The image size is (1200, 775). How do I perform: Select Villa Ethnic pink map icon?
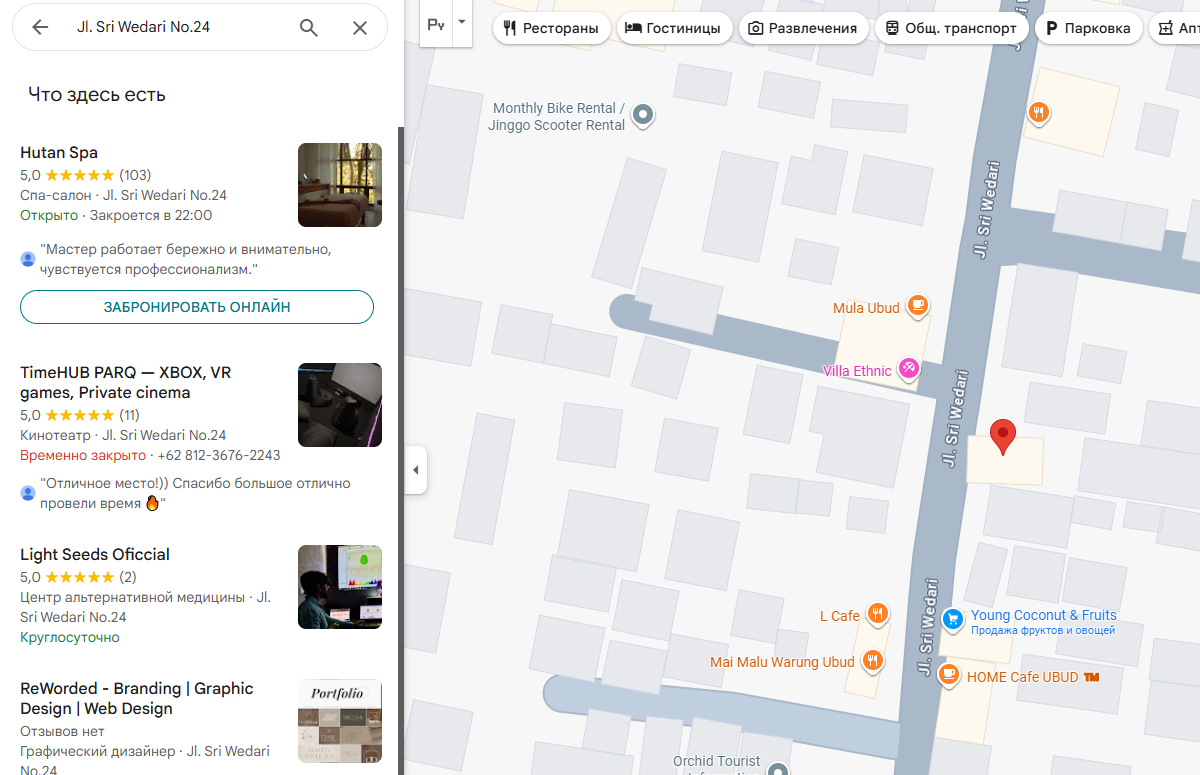point(909,369)
